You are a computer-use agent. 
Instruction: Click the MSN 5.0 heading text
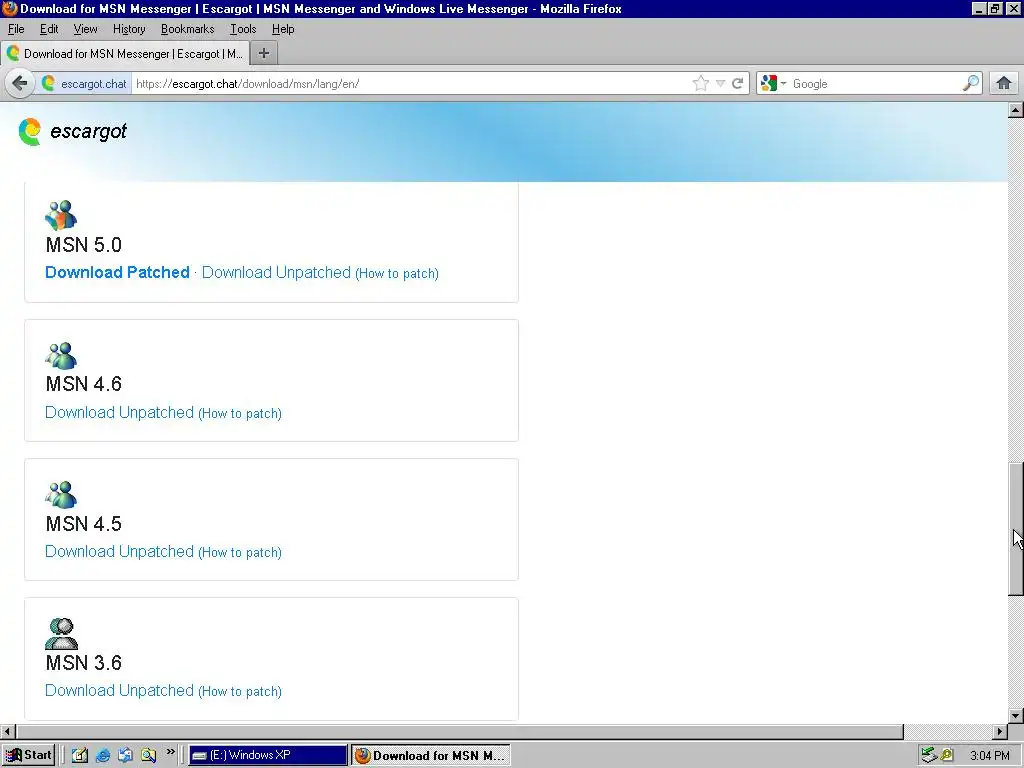tap(84, 245)
